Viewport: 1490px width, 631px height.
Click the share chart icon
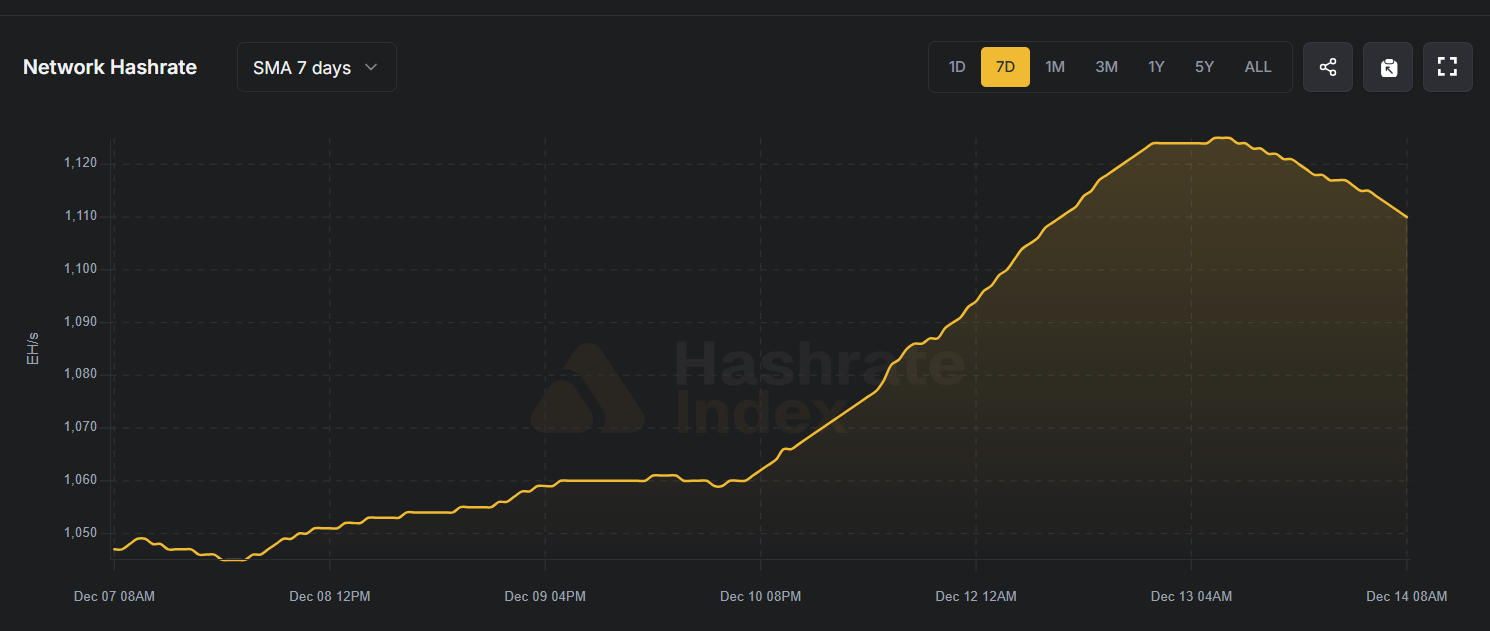click(x=1328, y=67)
